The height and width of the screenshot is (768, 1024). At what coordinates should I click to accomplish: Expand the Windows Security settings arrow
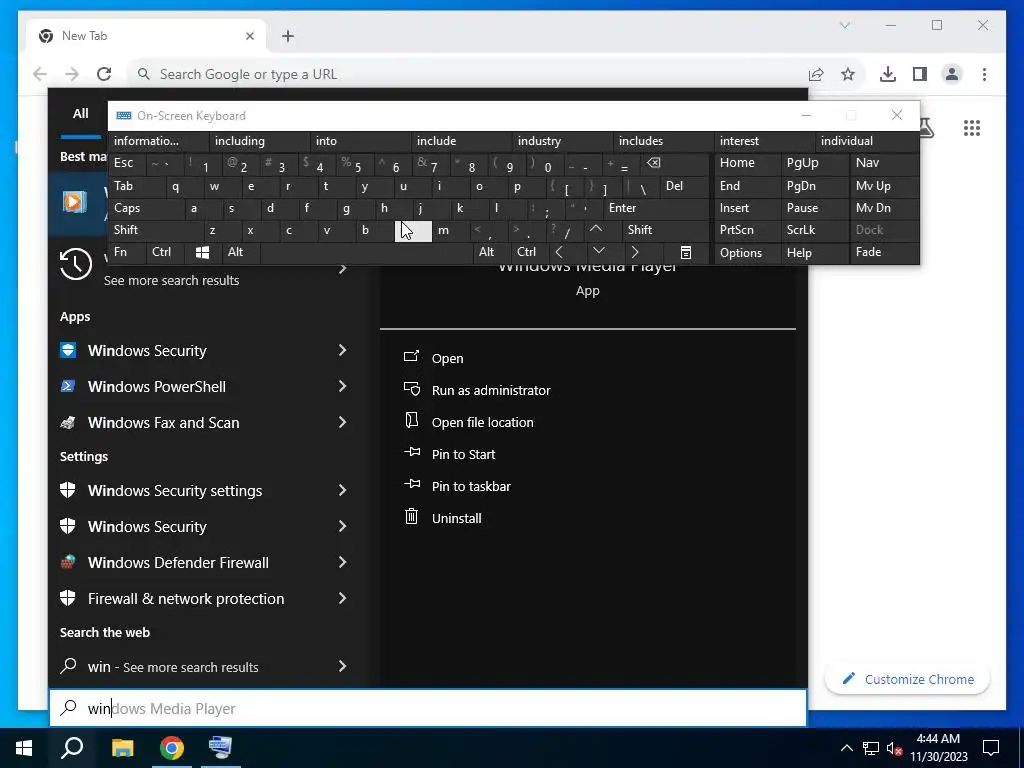point(342,490)
